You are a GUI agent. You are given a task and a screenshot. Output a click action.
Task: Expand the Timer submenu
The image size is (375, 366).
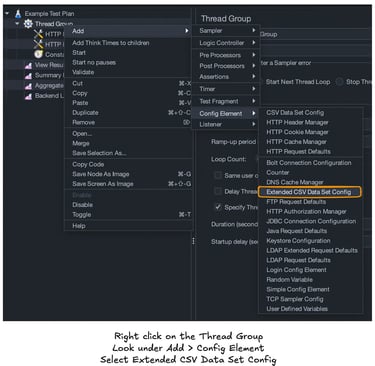coord(226,89)
